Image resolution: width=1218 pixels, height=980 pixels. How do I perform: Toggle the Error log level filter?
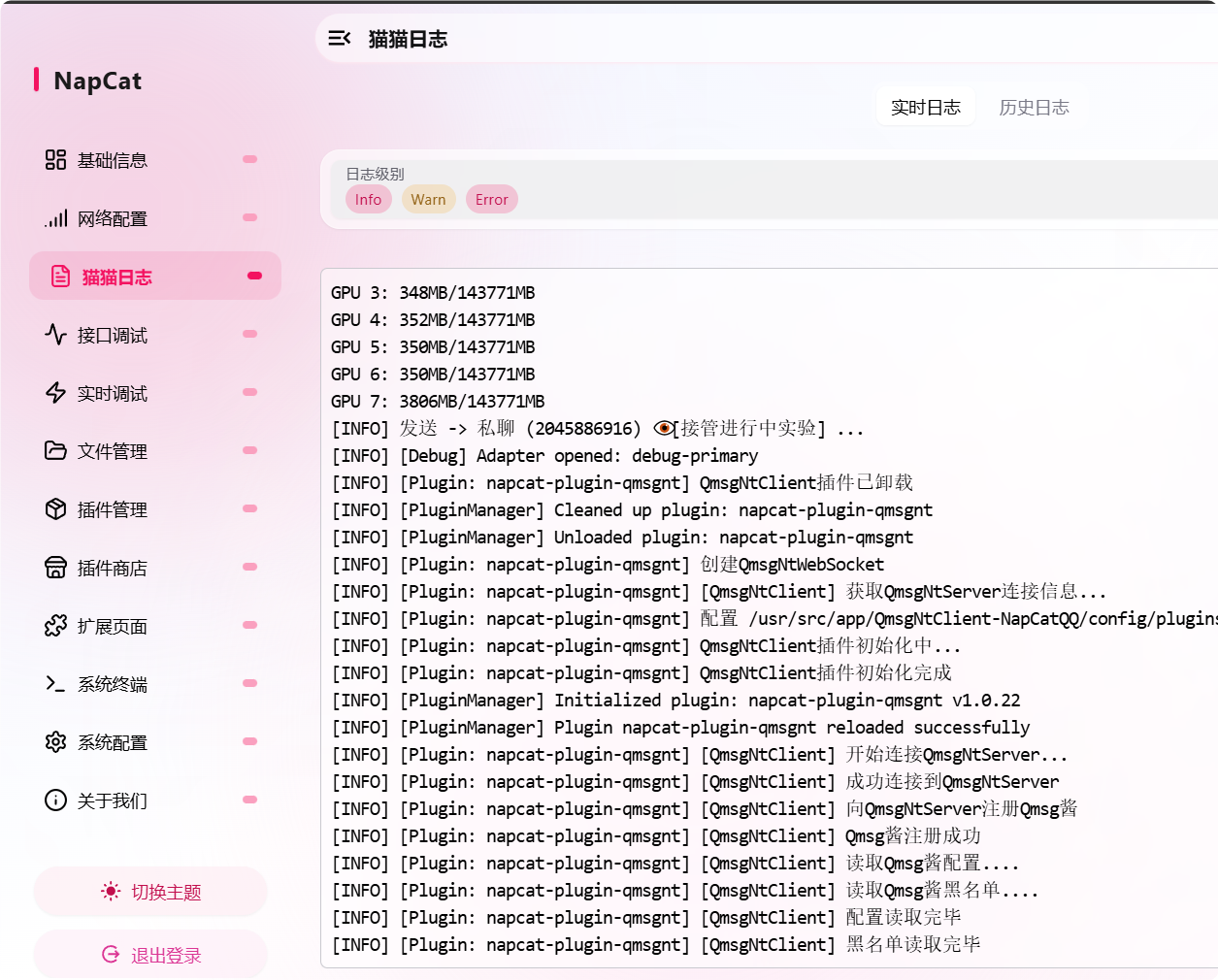[x=491, y=200]
